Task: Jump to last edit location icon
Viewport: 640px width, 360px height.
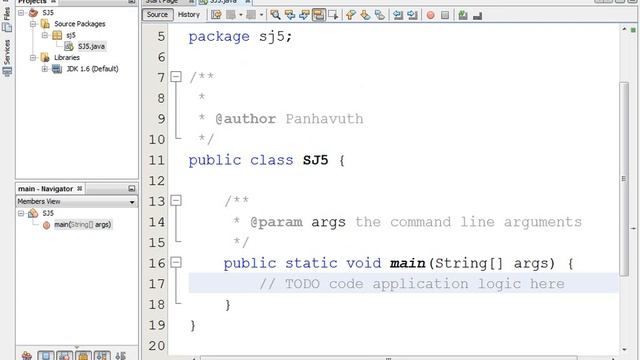Action: coord(216,15)
